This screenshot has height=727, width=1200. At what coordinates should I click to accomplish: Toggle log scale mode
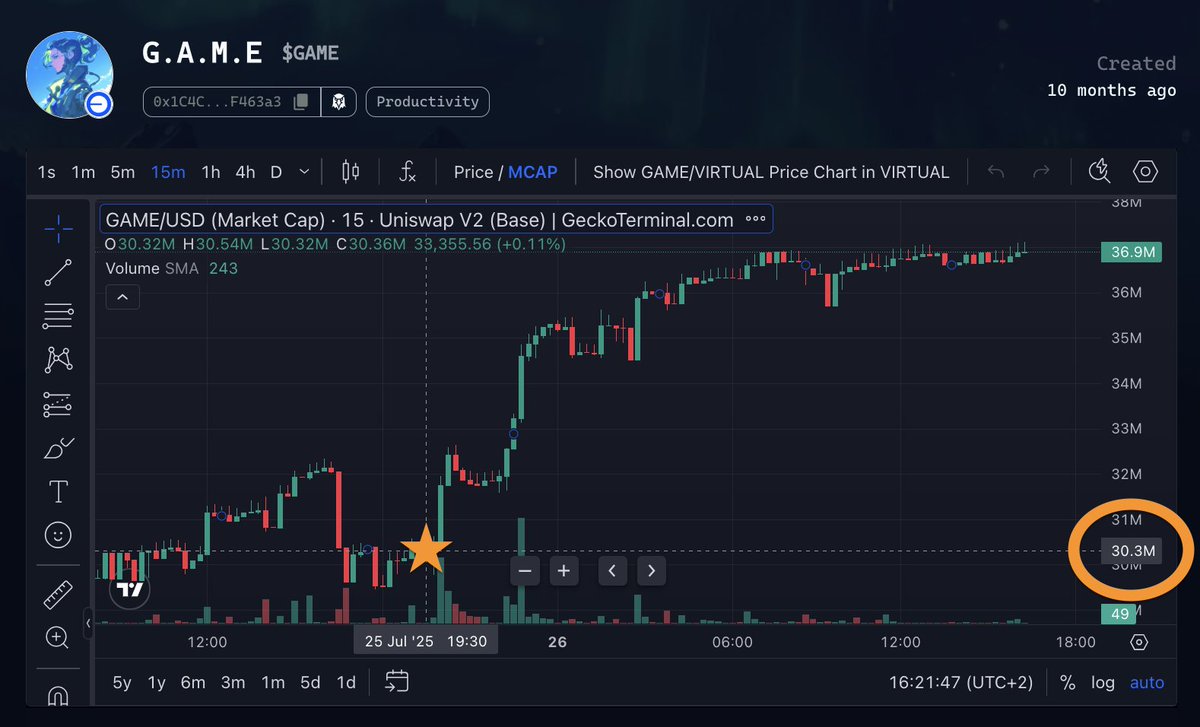point(1103,682)
